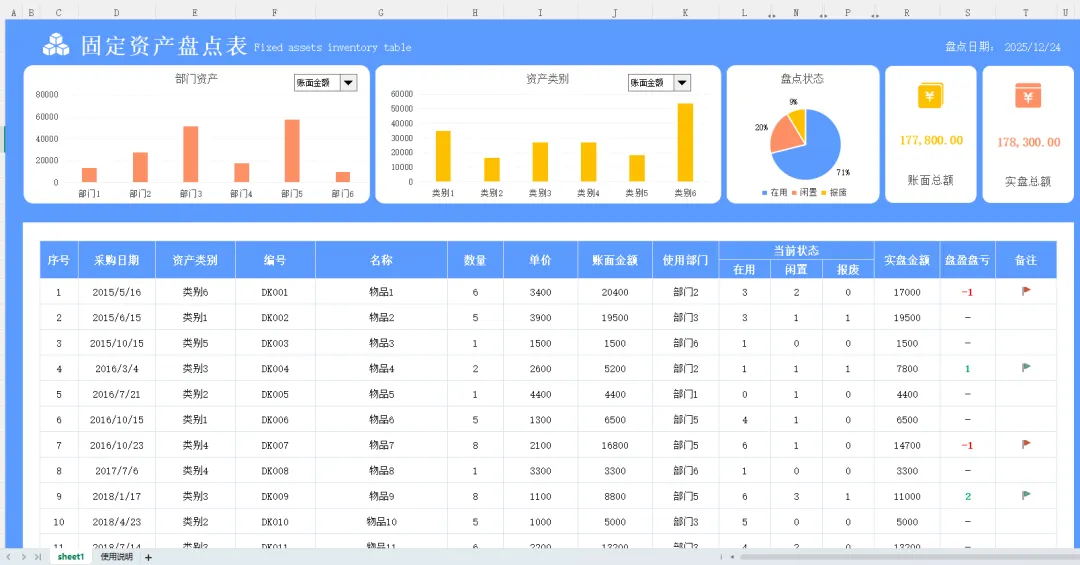Click the 部门5 bar in the department chart
Viewport: 1080px width, 565px height.
(292, 151)
